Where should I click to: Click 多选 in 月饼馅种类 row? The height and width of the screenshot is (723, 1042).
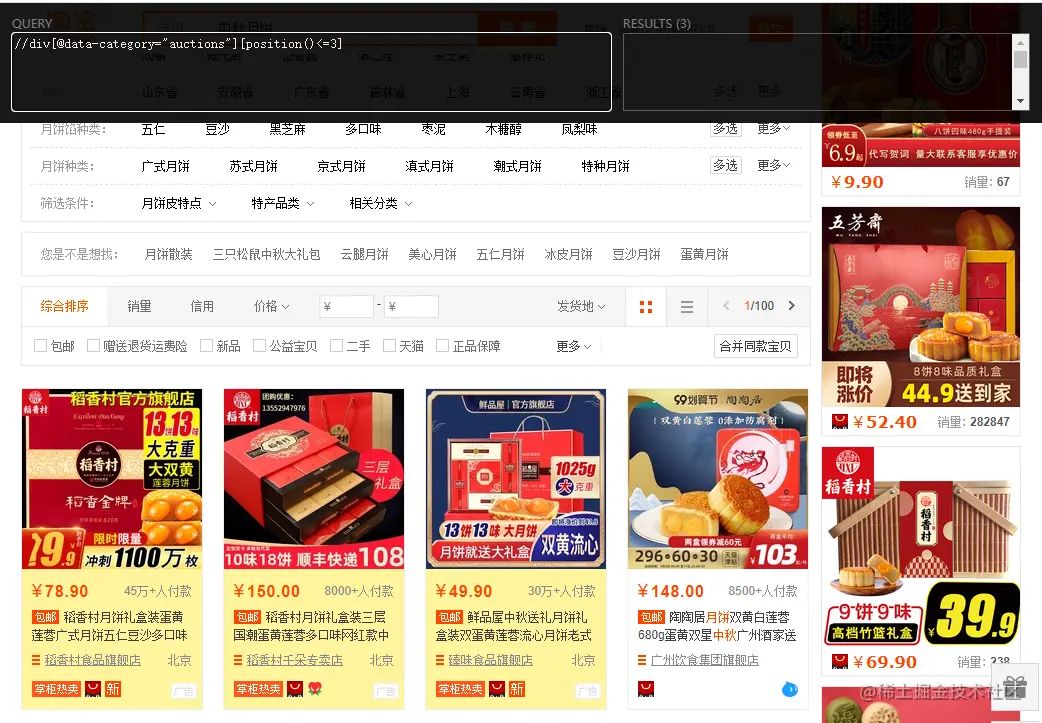(x=726, y=128)
